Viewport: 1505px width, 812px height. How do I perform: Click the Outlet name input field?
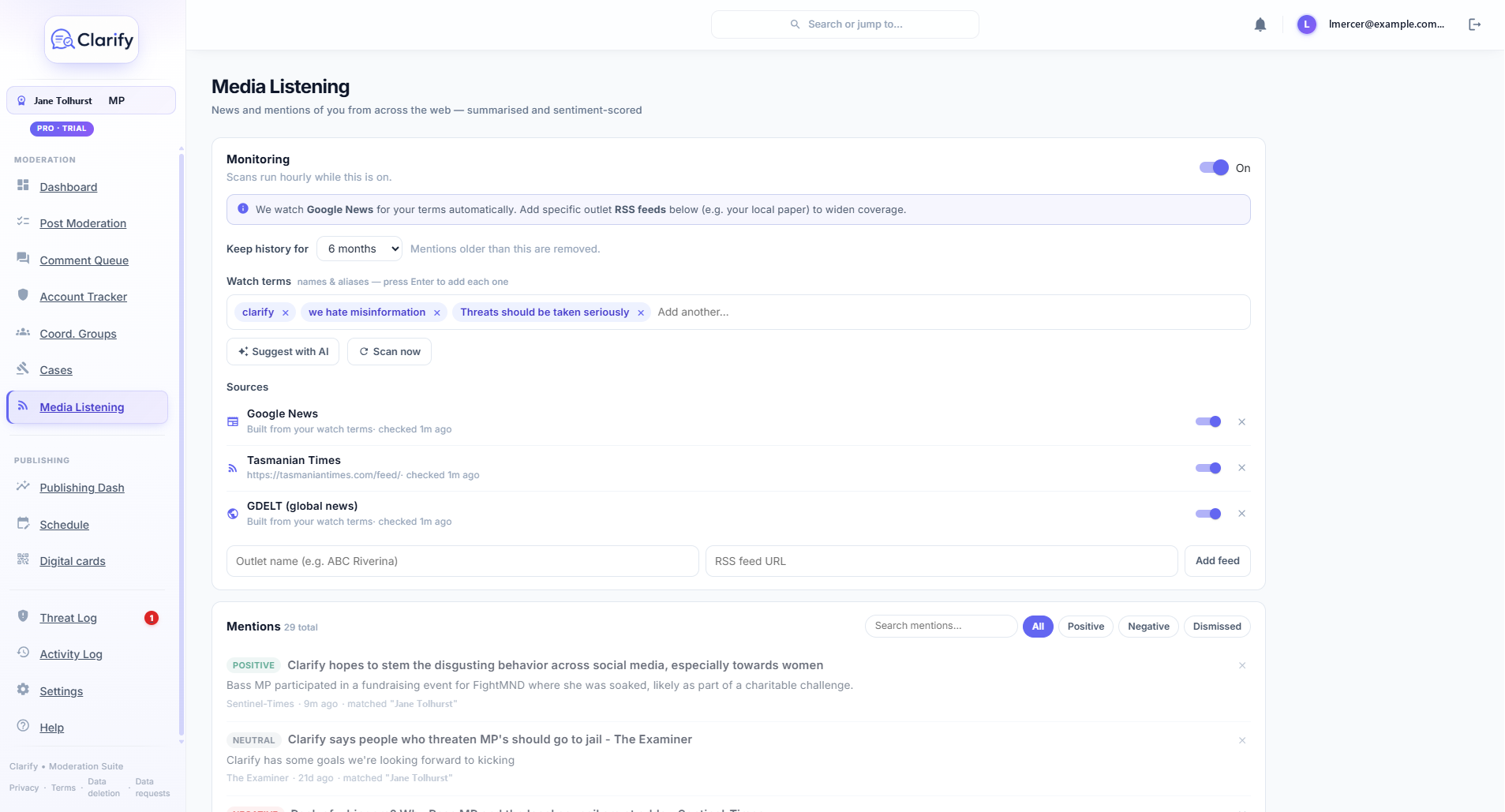coord(462,561)
